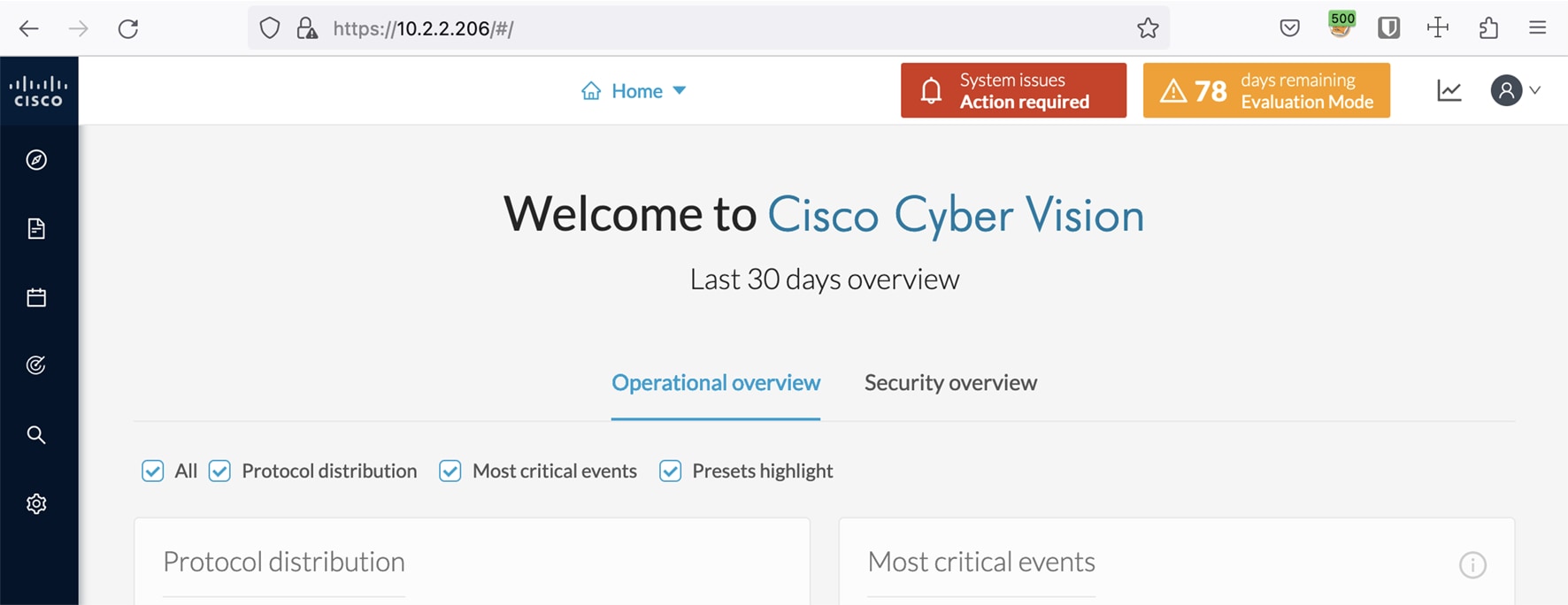1568x605 pixels.
Task: Select the Operational overview tab
Action: tap(716, 383)
